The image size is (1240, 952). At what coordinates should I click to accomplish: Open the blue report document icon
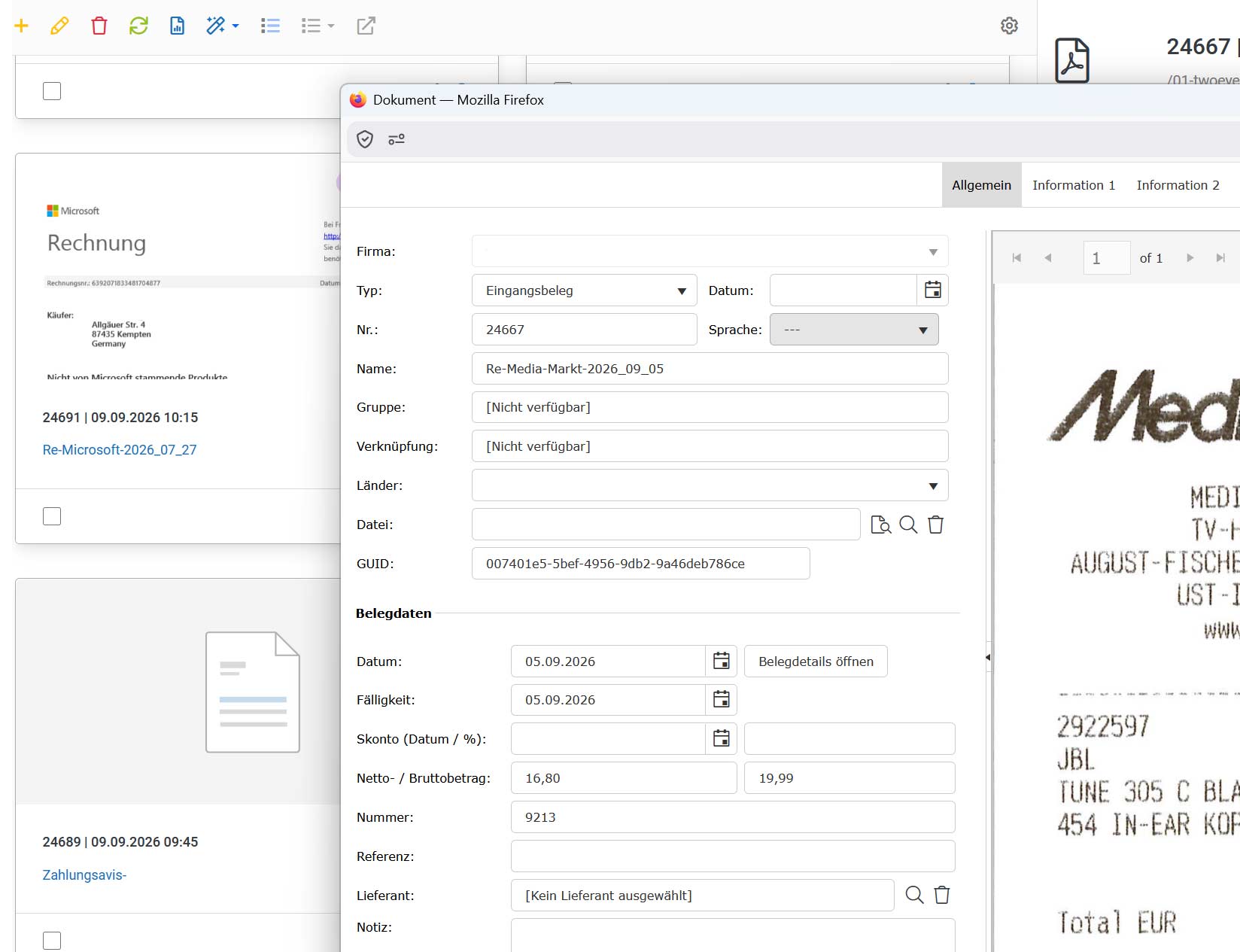point(178,26)
